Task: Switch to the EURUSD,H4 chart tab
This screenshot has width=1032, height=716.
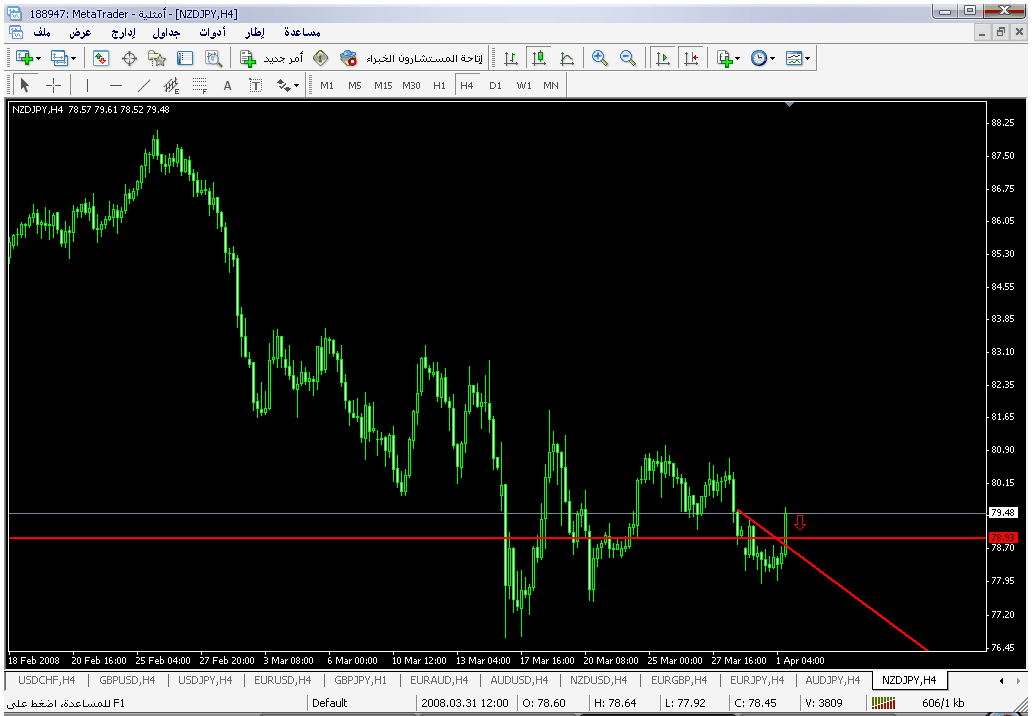Action: pos(283,681)
